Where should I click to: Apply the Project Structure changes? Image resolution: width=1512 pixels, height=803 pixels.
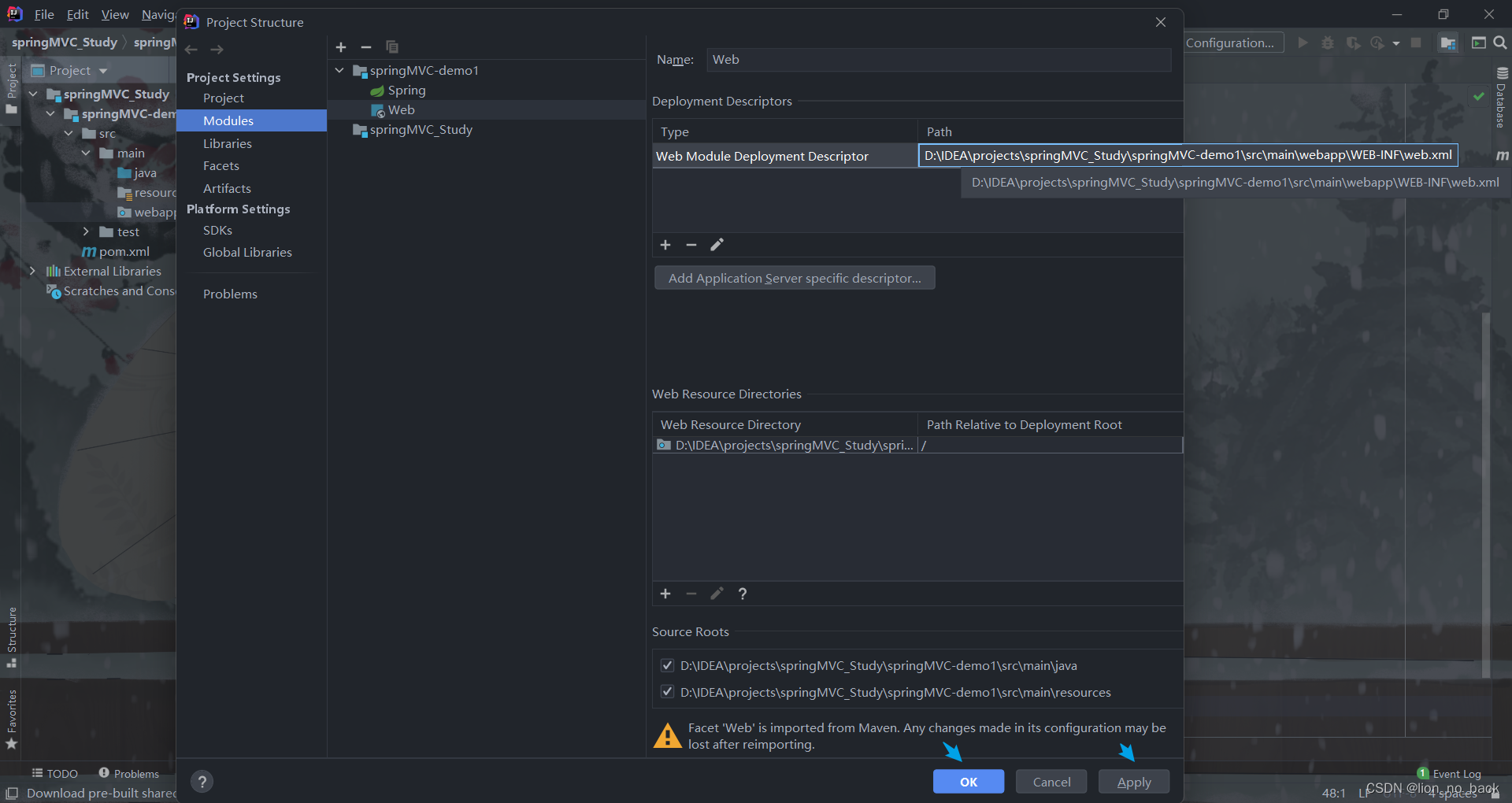point(1134,782)
